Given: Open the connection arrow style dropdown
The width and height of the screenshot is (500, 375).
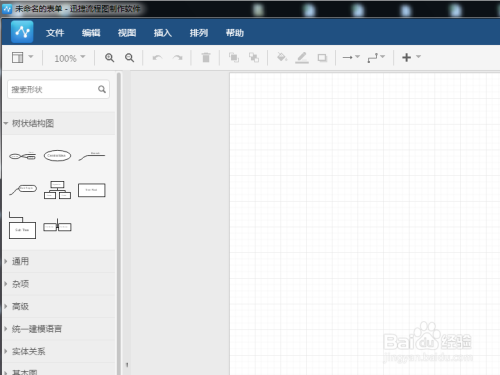Looking at the screenshot, I should coord(351,57).
